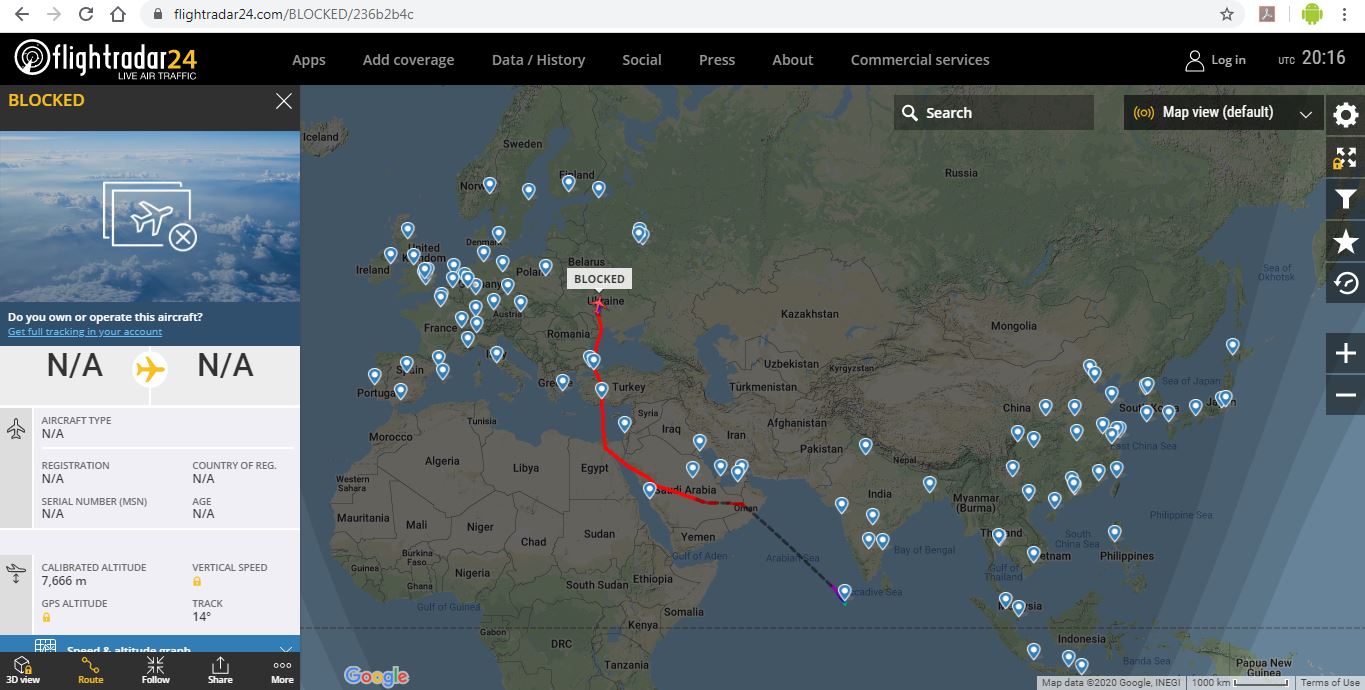Focus the map Search field
1365x690 pixels.
click(x=994, y=113)
